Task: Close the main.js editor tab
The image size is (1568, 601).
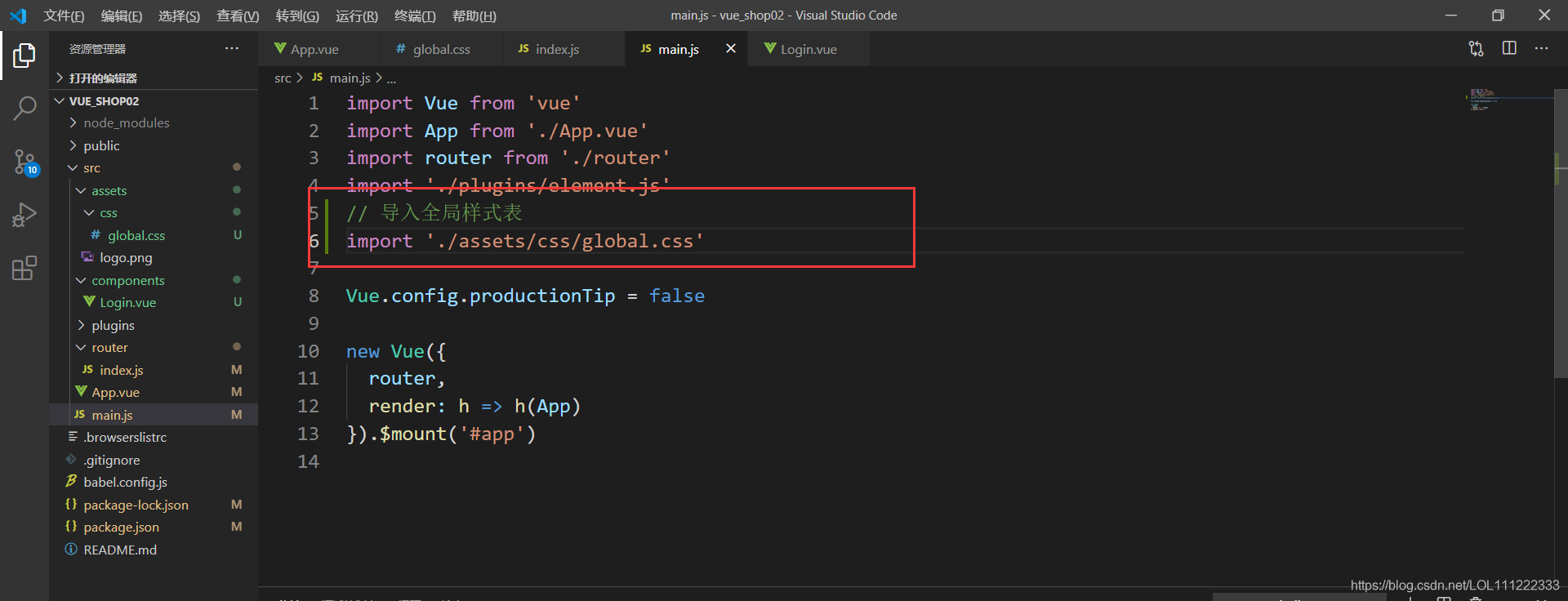Action: [x=731, y=49]
